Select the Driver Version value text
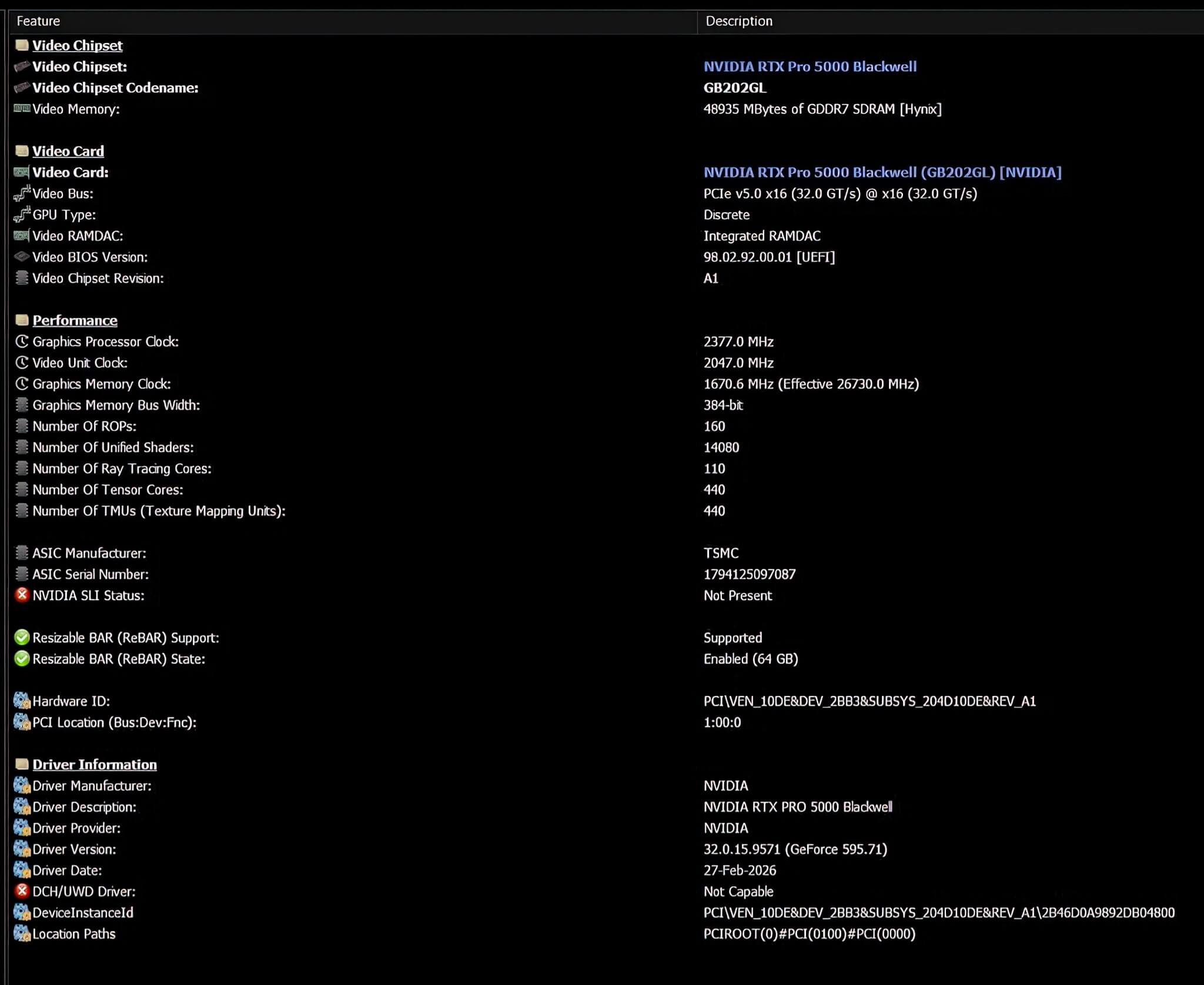This screenshot has width=1204, height=985. coord(795,849)
